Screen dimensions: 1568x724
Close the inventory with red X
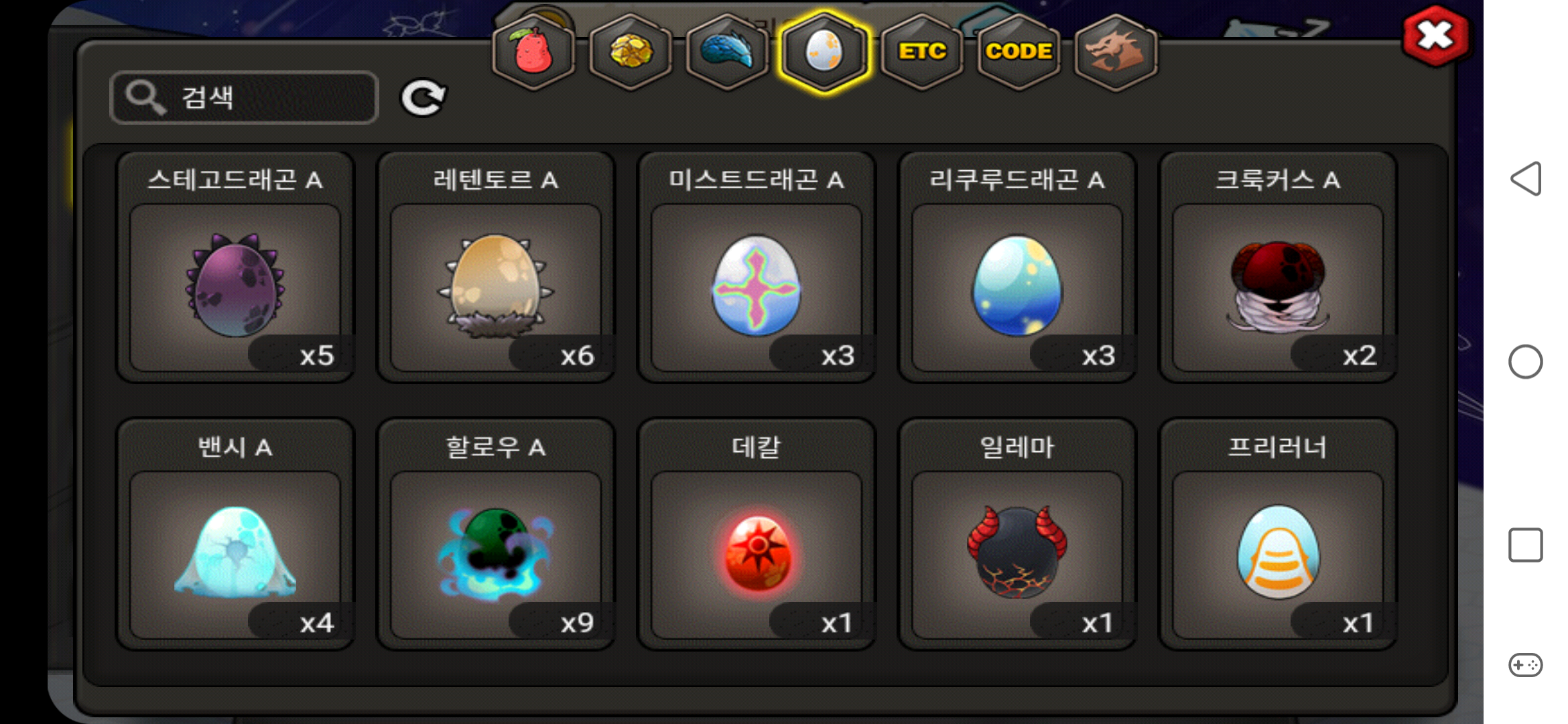click(x=1435, y=36)
